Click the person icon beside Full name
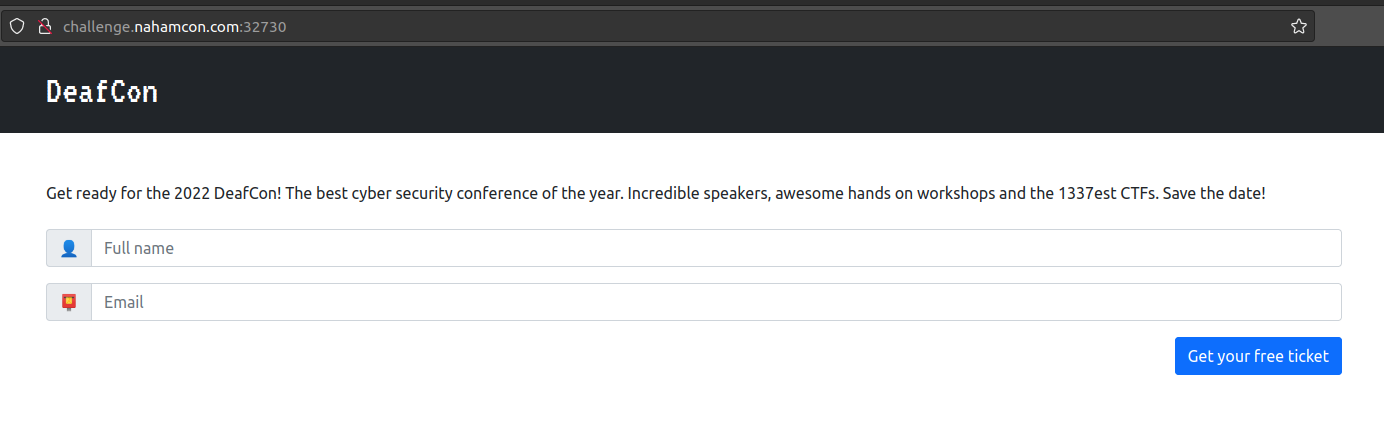The image size is (1384, 442). point(69,248)
